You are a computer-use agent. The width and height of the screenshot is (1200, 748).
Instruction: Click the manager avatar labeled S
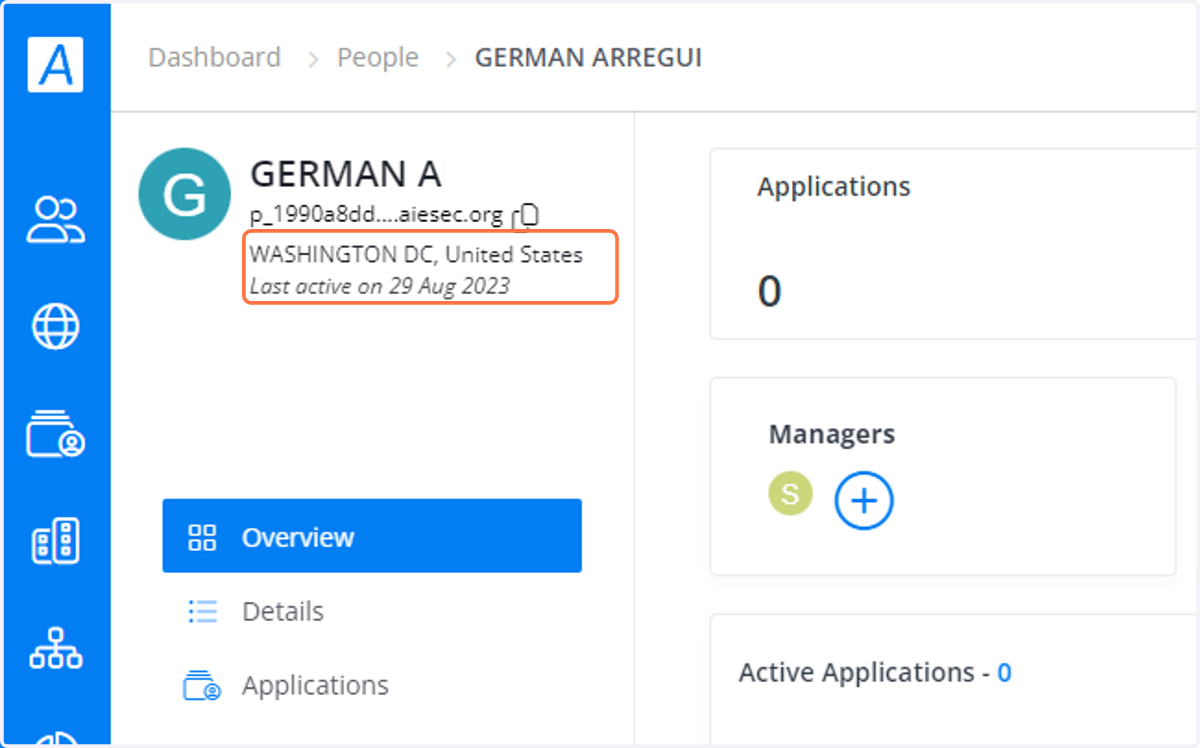[x=790, y=493]
